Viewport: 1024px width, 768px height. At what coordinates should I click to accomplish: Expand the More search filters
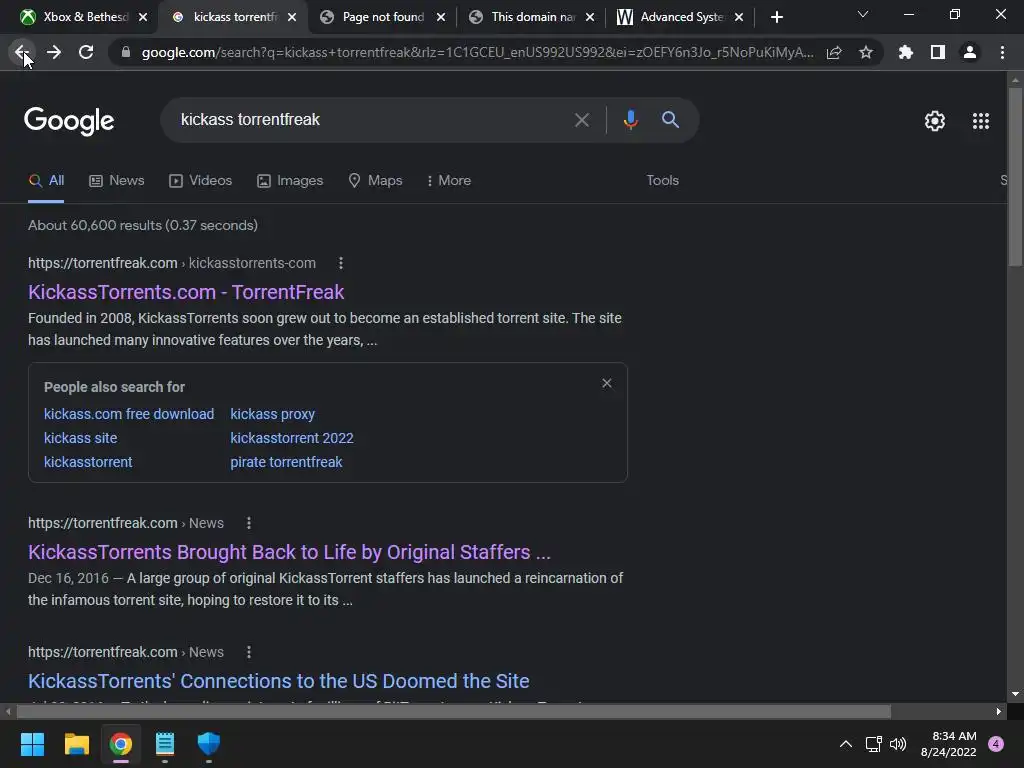pyautogui.click(x=449, y=181)
